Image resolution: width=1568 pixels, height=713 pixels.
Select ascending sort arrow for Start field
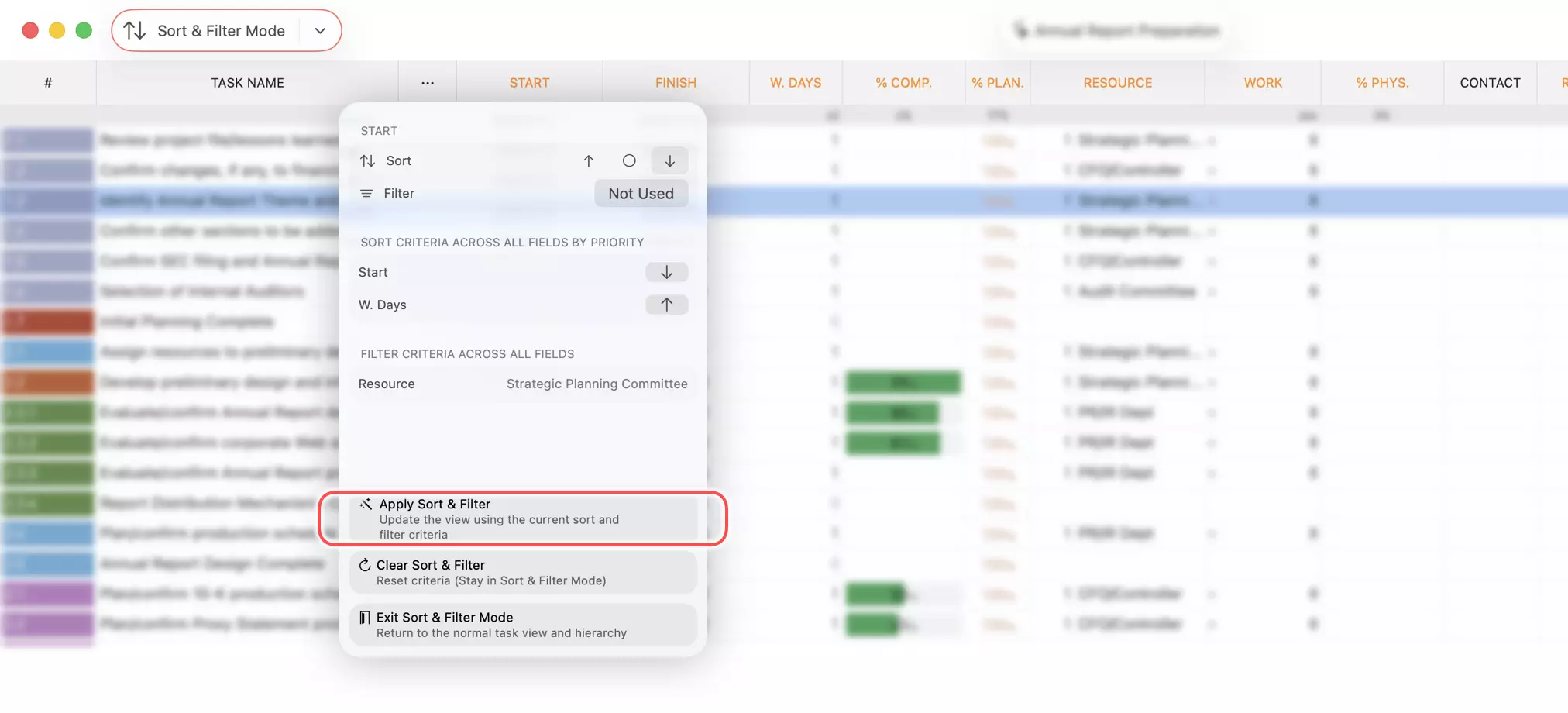(589, 160)
